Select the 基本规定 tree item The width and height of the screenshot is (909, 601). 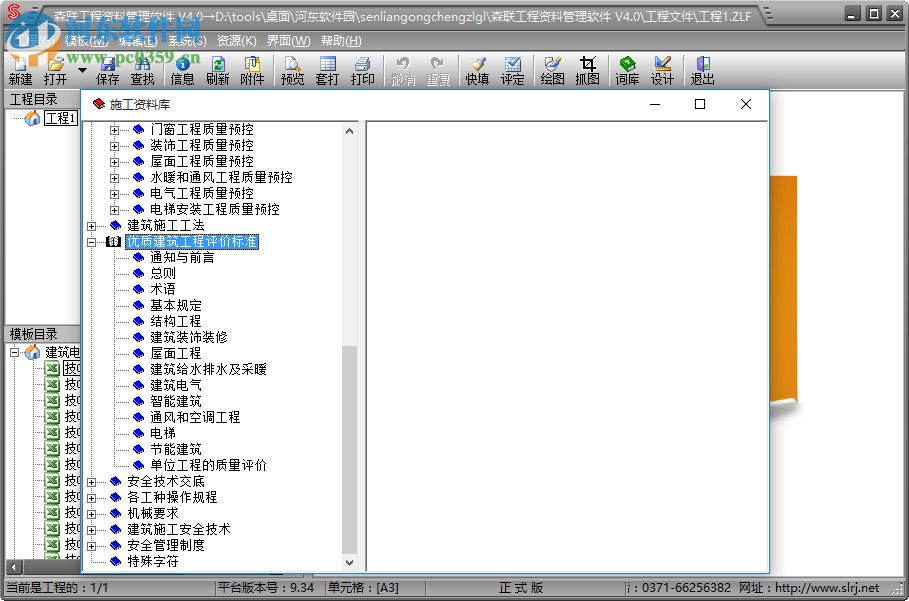click(176, 305)
